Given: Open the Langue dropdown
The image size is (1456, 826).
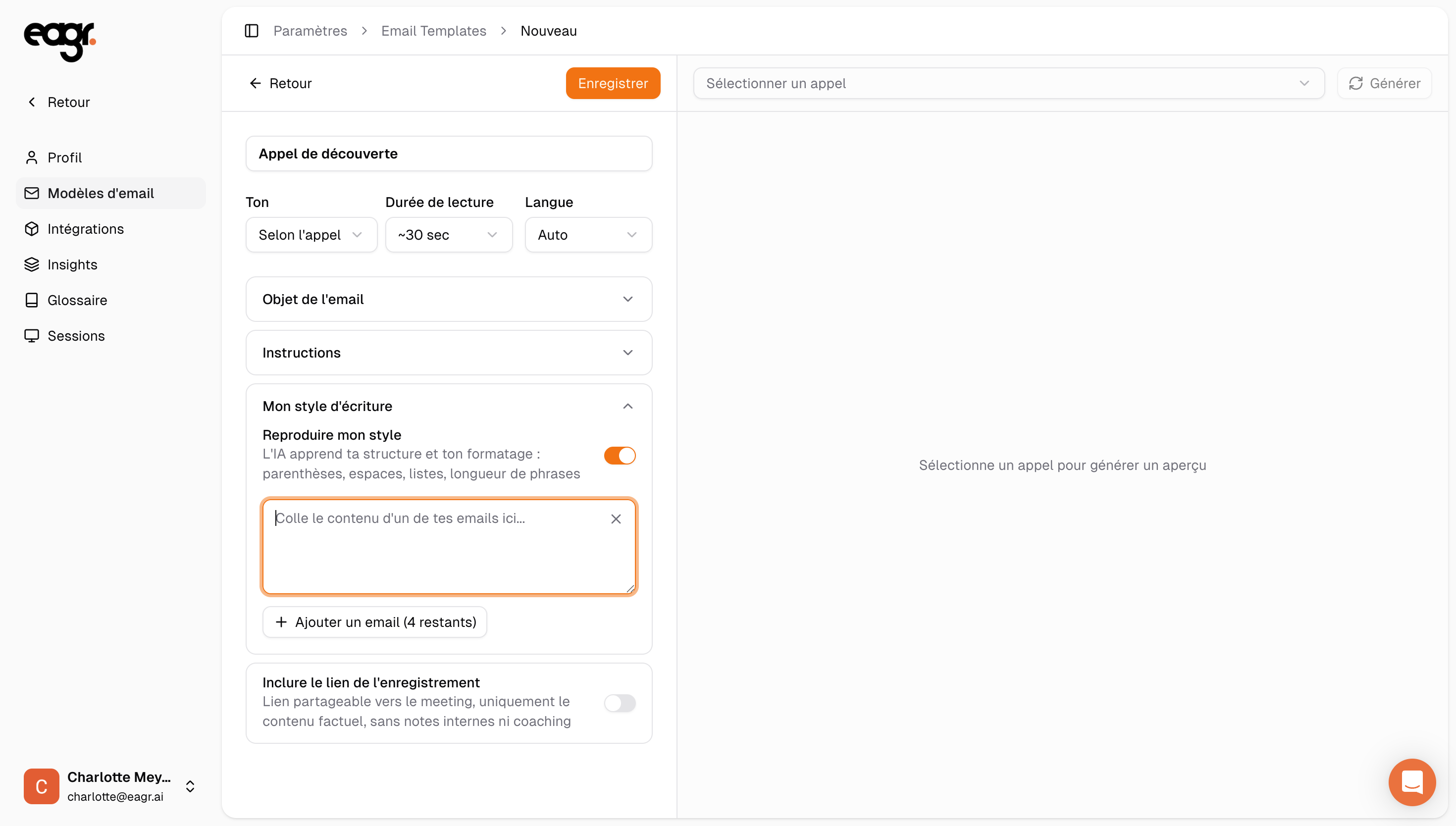Looking at the screenshot, I should (x=588, y=235).
